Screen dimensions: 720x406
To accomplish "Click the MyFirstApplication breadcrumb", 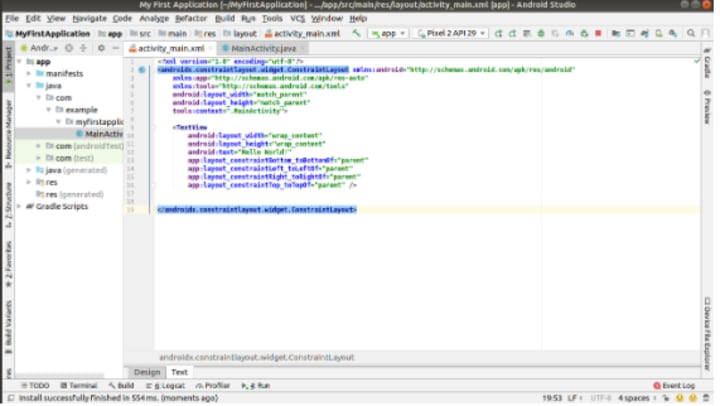I will [48, 34].
